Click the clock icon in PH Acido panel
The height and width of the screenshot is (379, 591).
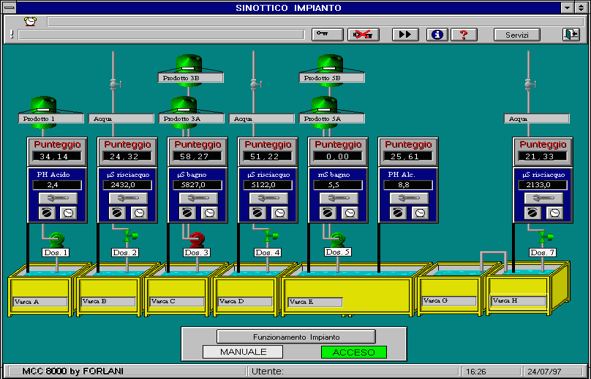coord(68,213)
